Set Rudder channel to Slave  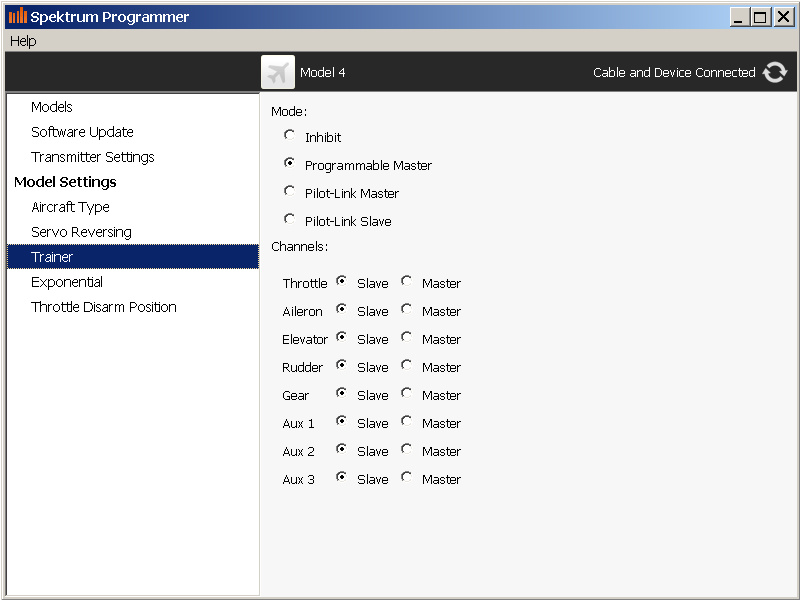pyautogui.click(x=341, y=365)
